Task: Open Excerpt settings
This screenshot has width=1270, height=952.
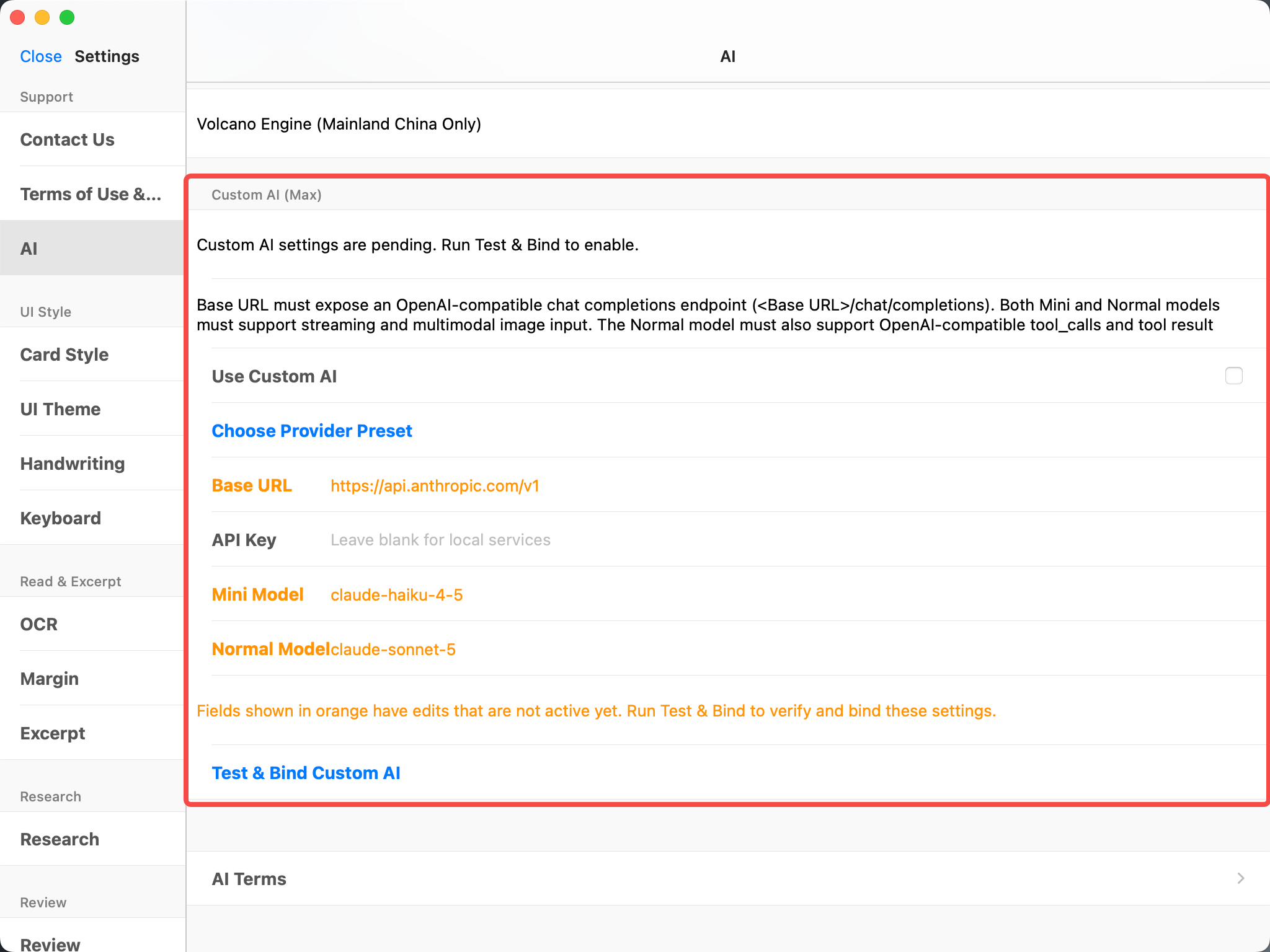Action: pyautogui.click(x=93, y=733)
